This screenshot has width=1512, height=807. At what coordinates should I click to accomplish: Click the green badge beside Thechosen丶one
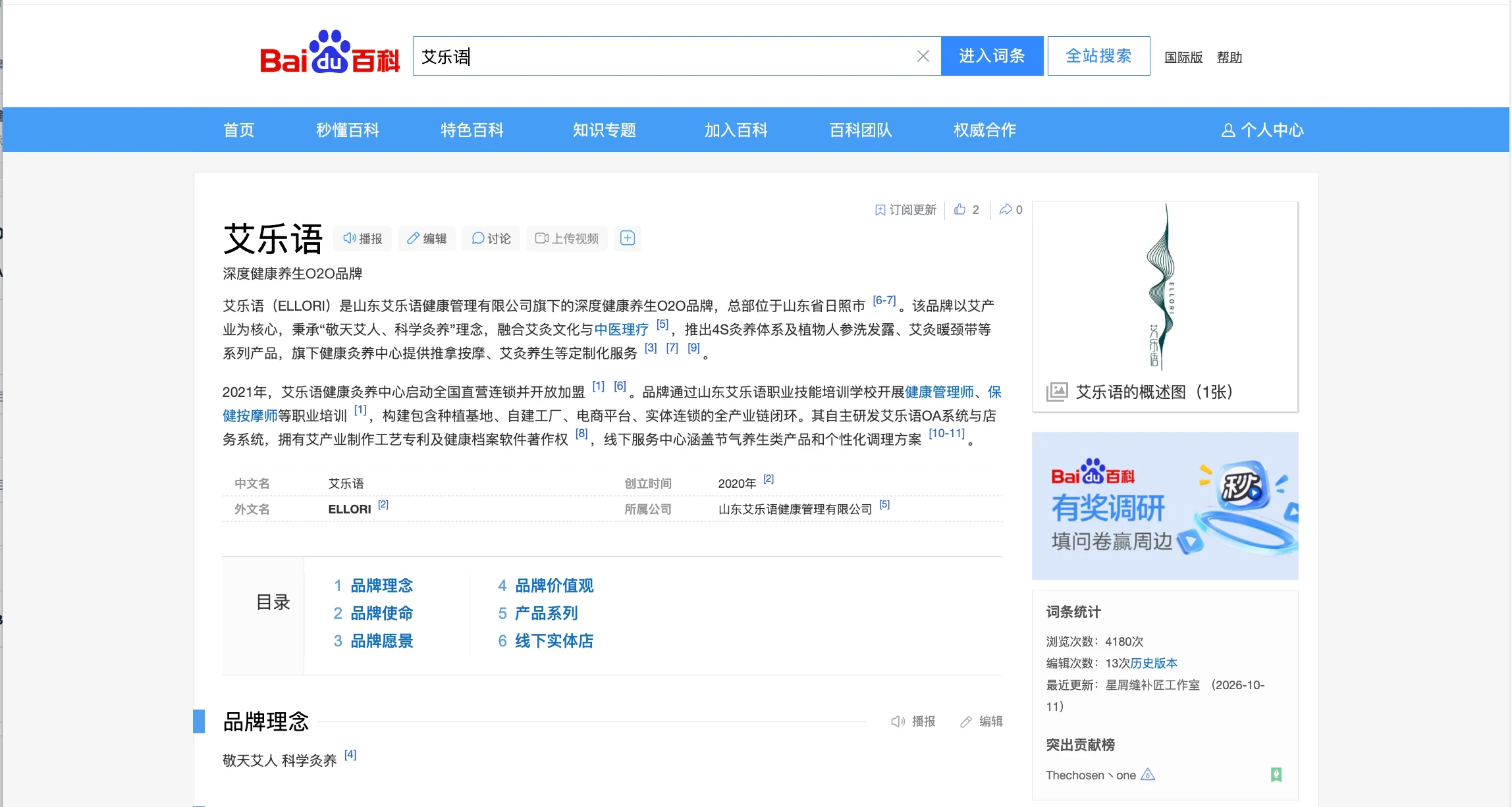pos(1276,775)
